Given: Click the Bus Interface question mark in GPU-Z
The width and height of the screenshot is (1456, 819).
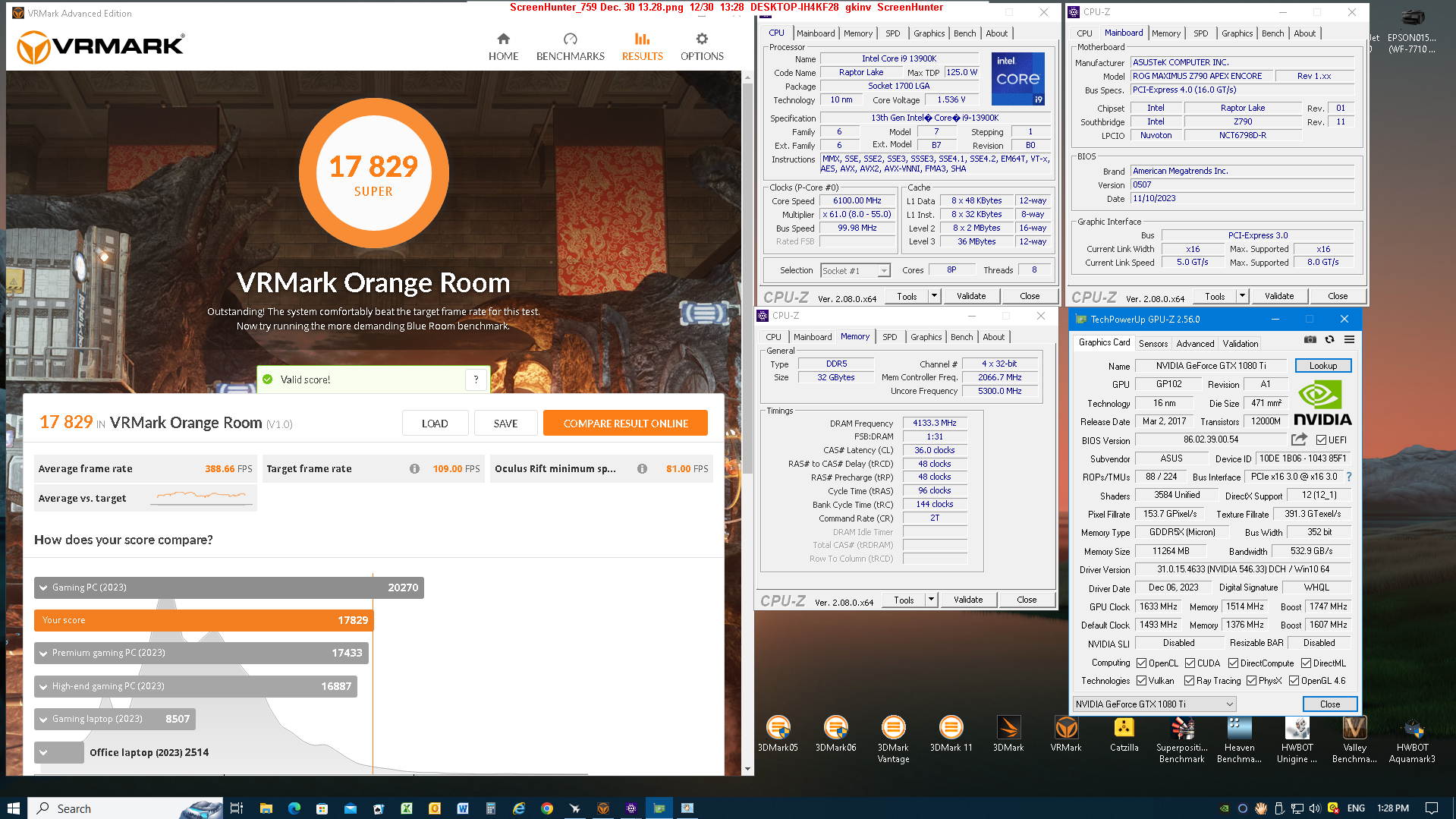Looking at the screenshot, I should click(1349, 477).
